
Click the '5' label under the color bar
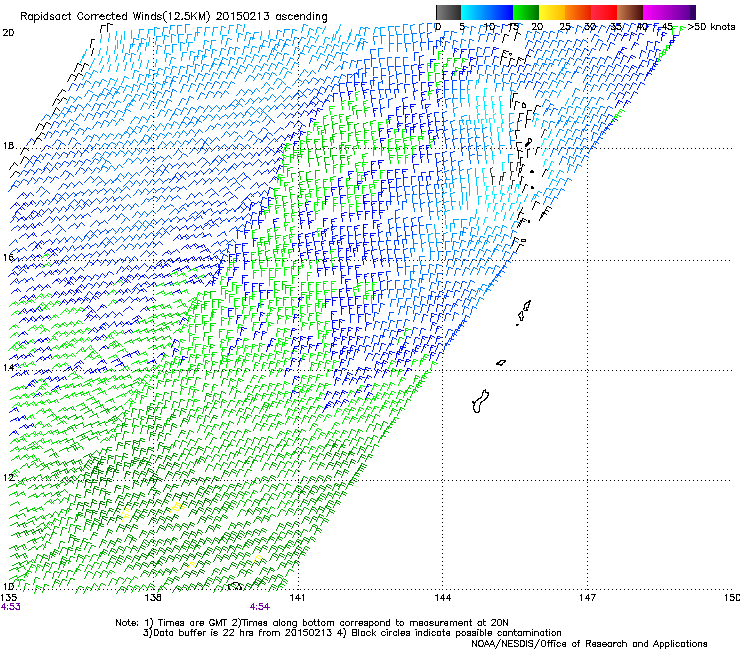(462, 27)
